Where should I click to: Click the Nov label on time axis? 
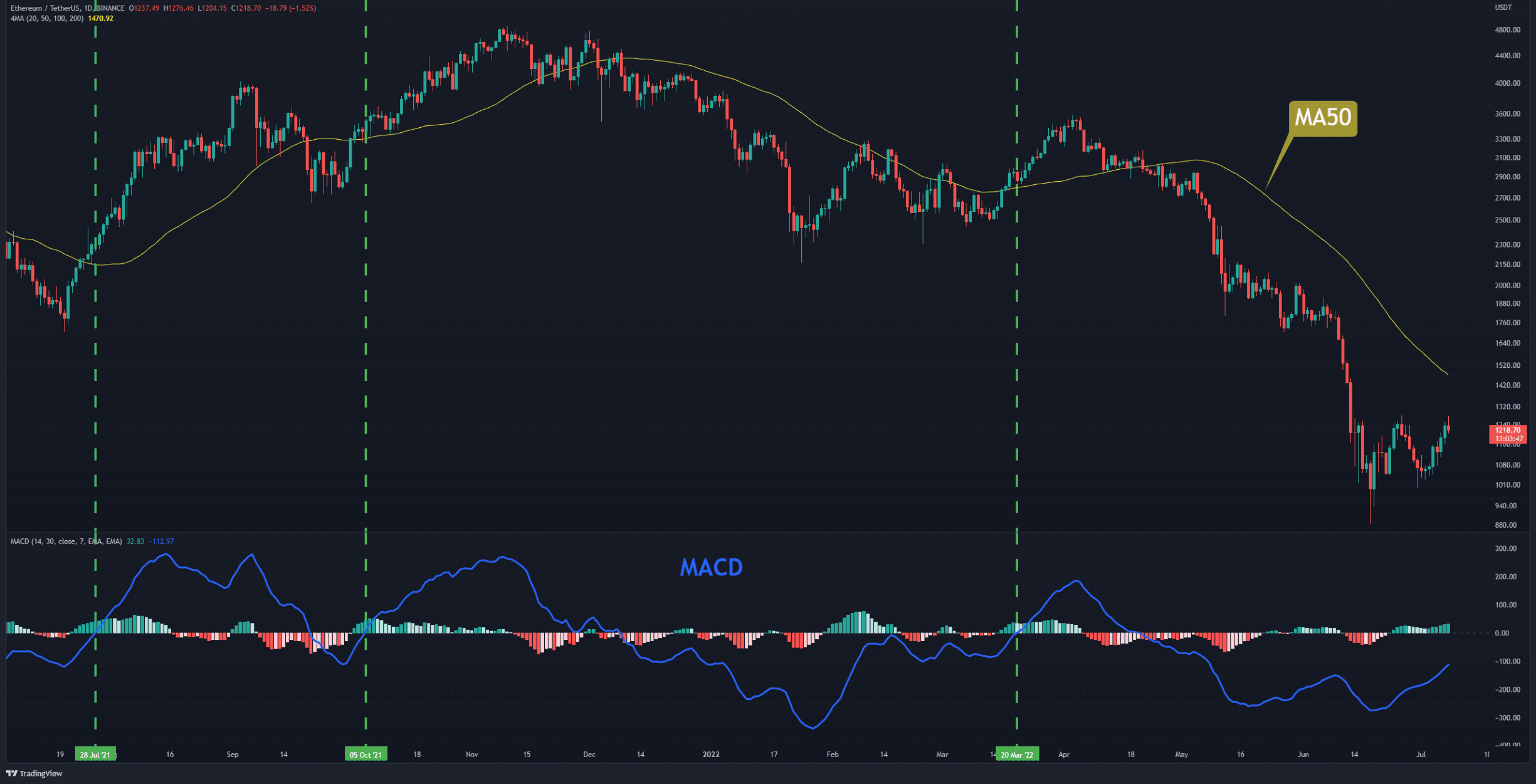coord(471,755)
